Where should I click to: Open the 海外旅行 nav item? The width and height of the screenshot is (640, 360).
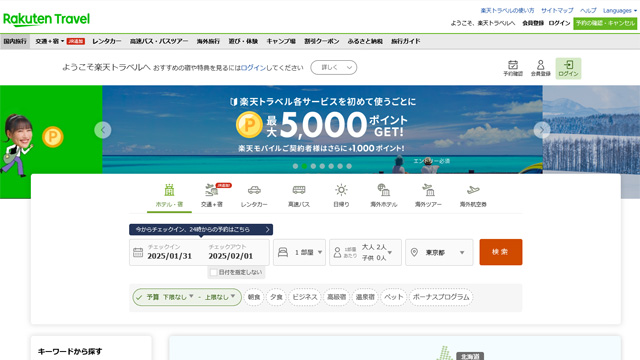[x=208, y=41]
